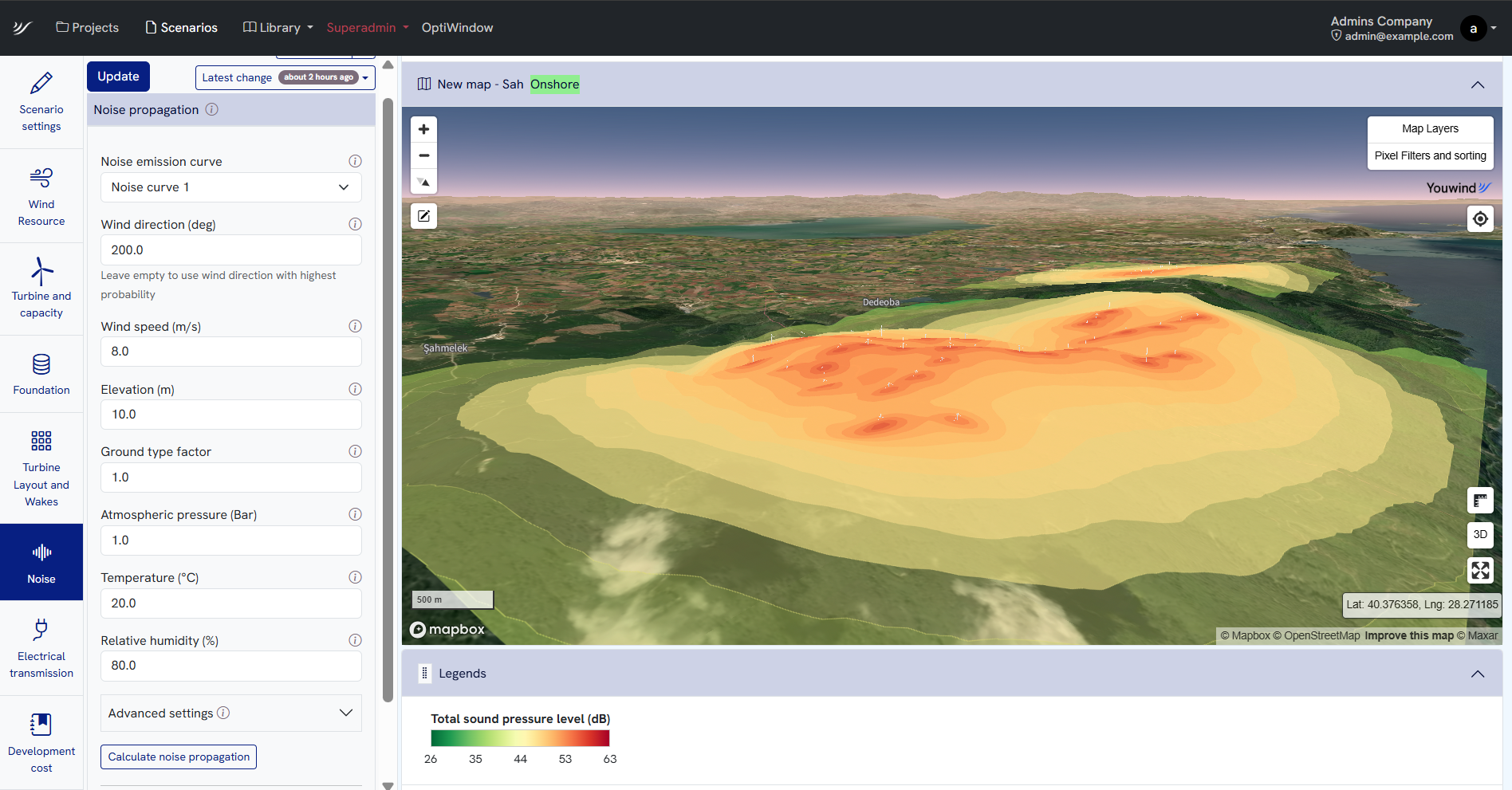The image size is (1512, 790).
Task: Open the Electrical transmission panel
Action: (41, 647)
